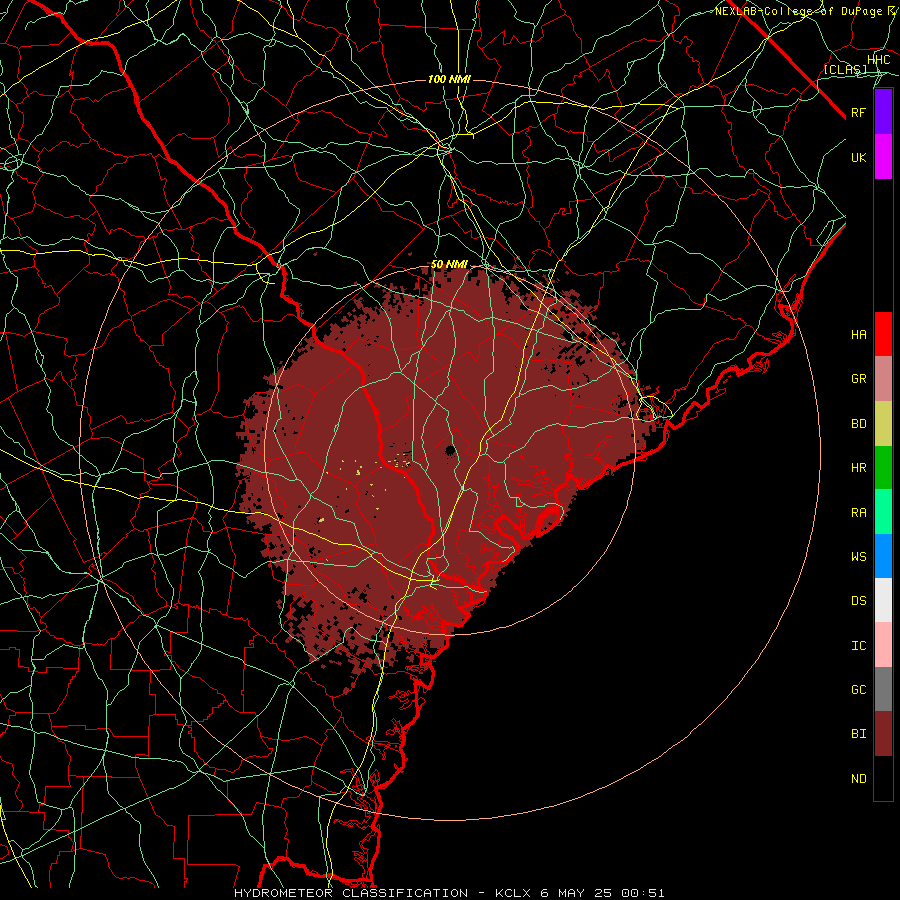Image resolution: width=900 pixels, height=900 pixels.
Task: Click the 00:51 timestamp
Action: point(642,893)
